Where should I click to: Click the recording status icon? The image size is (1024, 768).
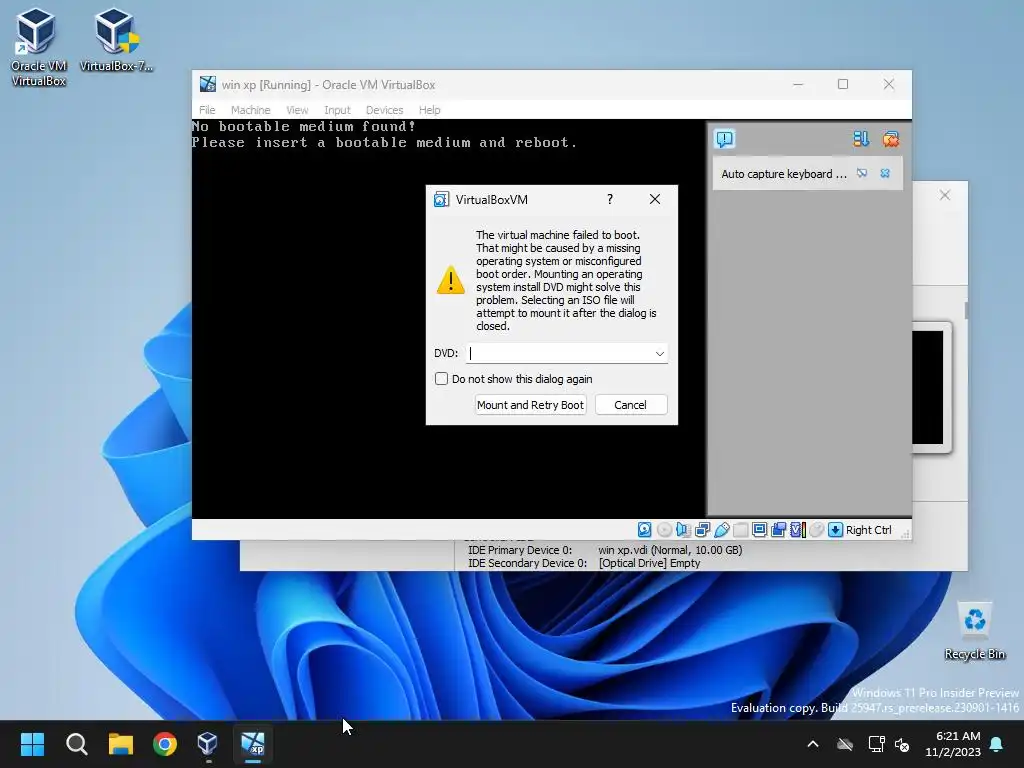click(778, 530)
